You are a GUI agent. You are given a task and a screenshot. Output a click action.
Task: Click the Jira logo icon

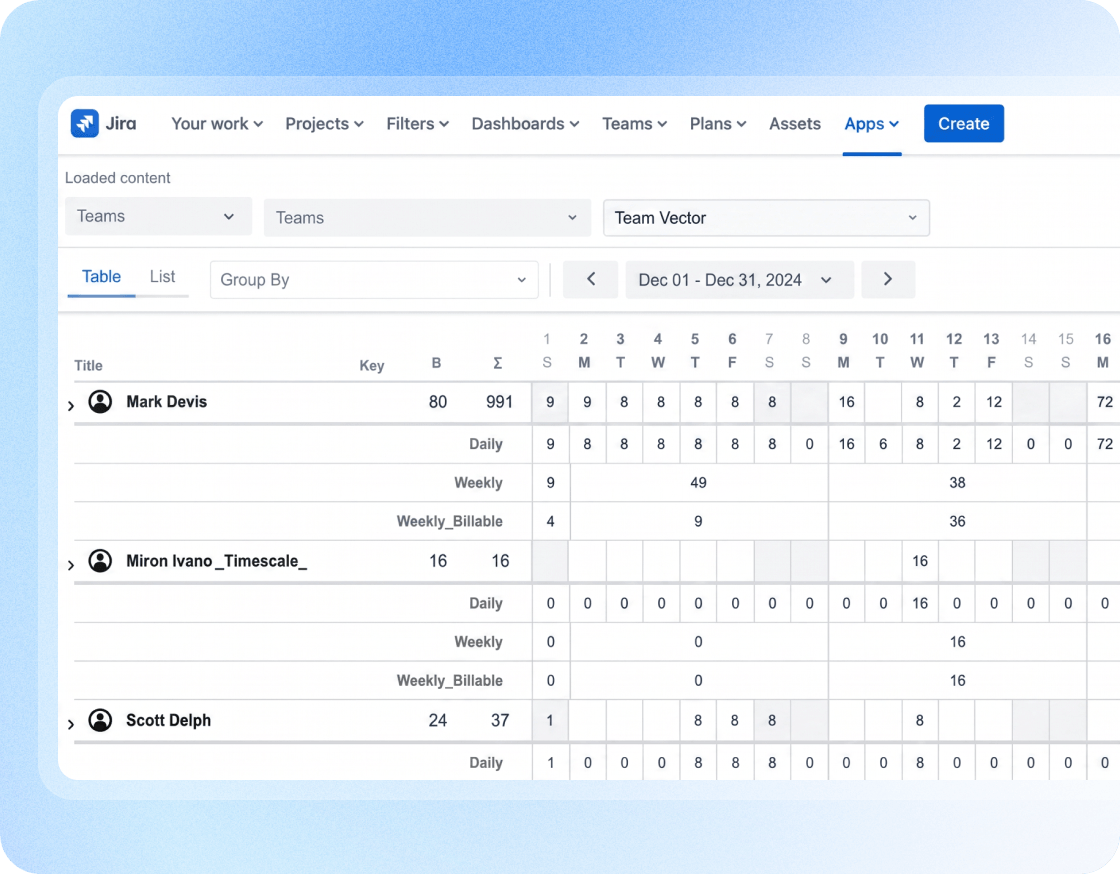85,124
